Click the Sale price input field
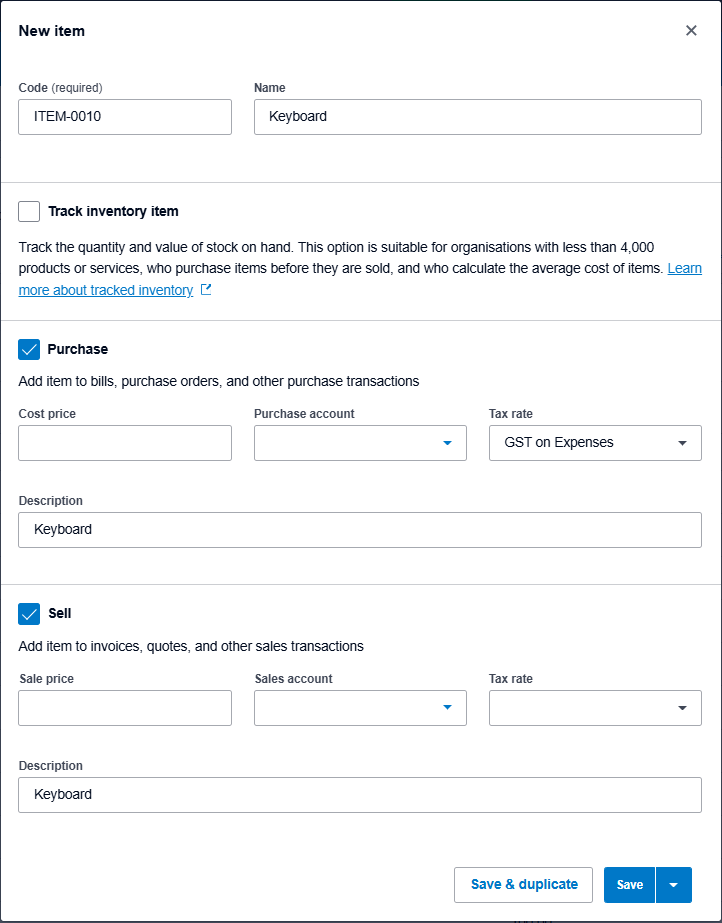Screen dimensions: 722x923 click(125, 708)
